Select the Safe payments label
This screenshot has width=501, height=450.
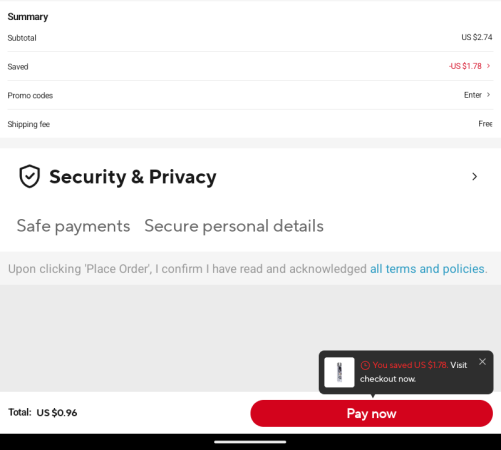click(73, 226)
